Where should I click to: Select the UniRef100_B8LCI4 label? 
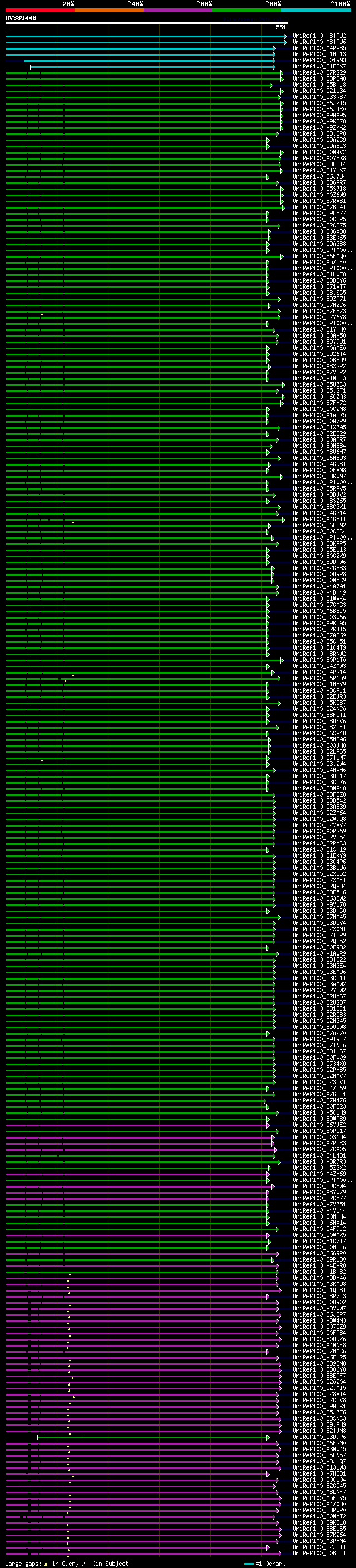pos(319,164)
